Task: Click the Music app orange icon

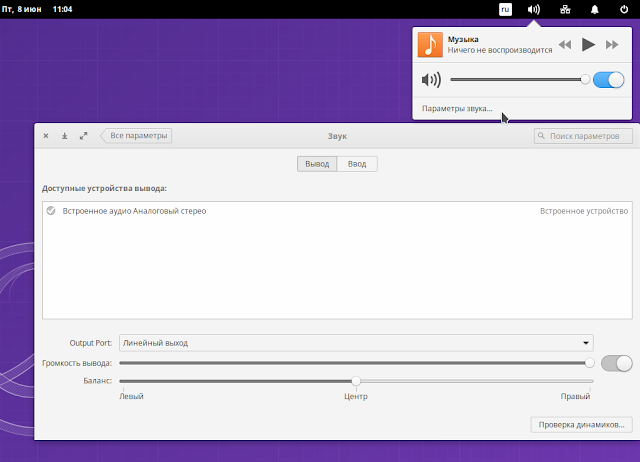Action: coord(430,44)
